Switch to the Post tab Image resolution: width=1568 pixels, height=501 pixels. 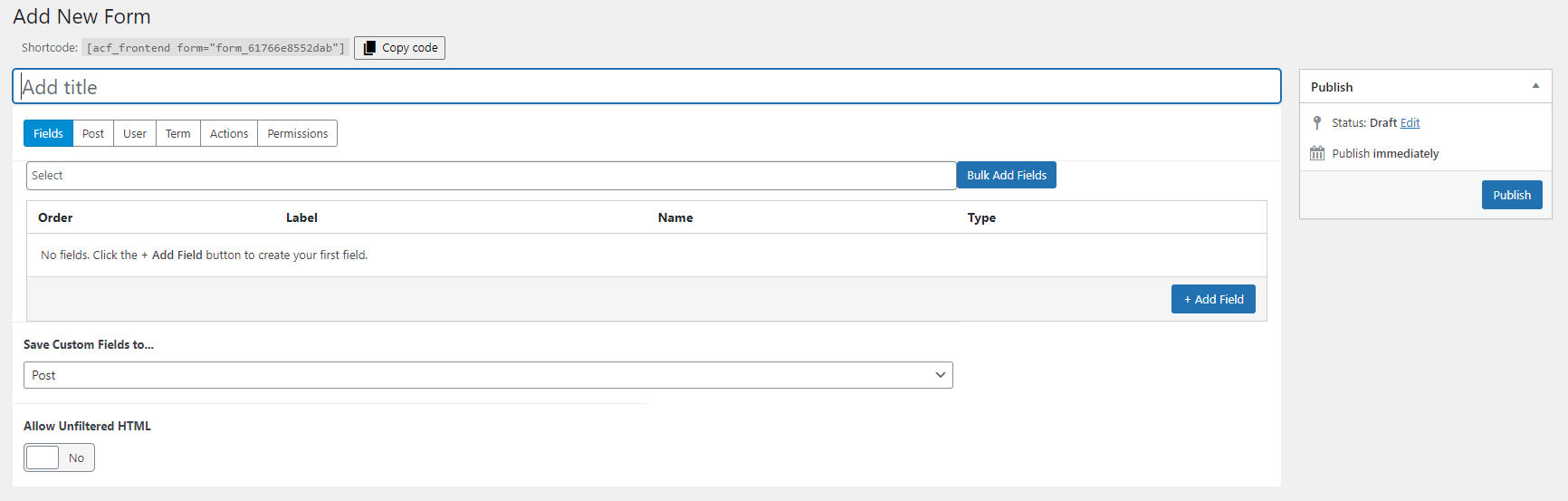coord(93,133)
